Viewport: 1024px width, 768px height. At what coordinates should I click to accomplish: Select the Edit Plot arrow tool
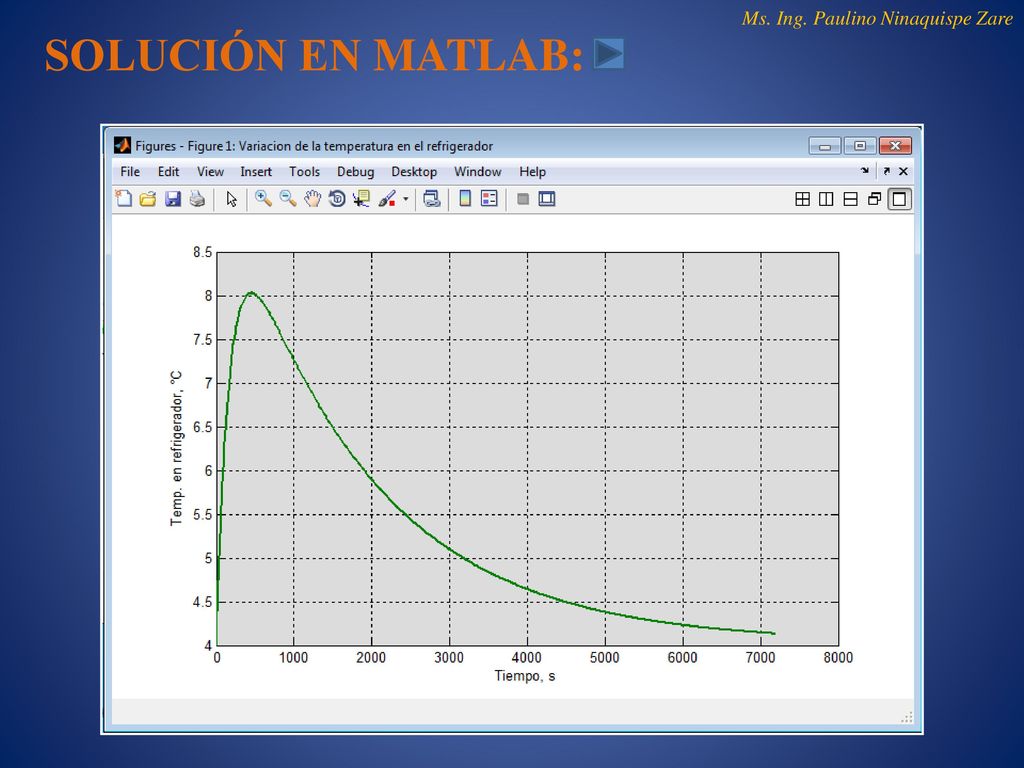pos(231,199)
